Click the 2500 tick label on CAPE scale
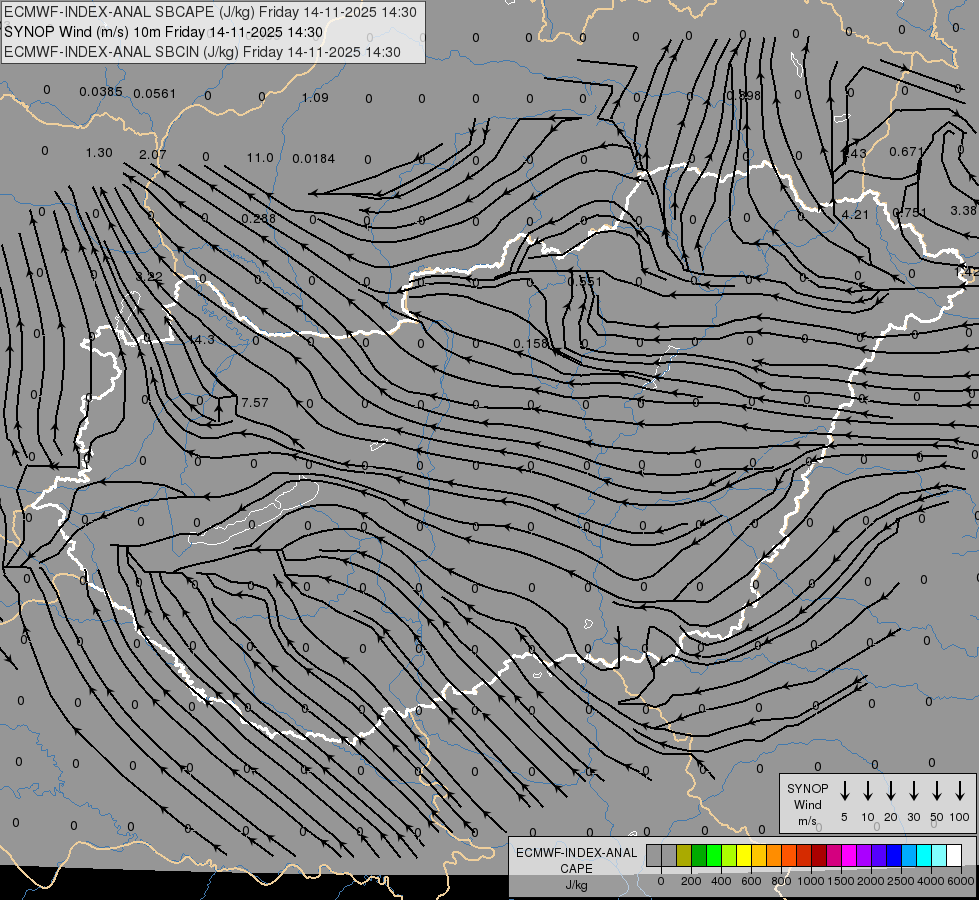Image resolution: width=979 pixels, height=900 pixels. 901,881
